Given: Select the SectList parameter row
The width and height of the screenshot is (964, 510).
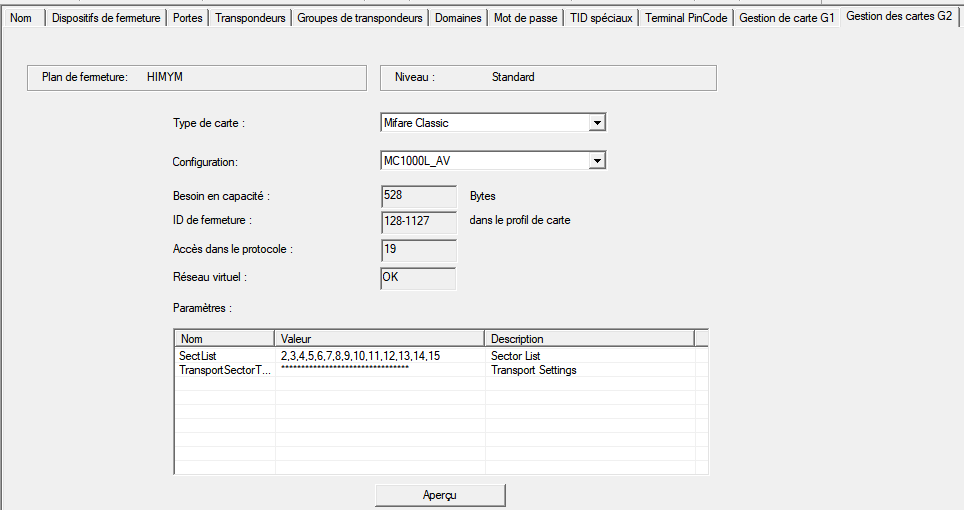Looking at the screenshot, I should pos(197,356).
